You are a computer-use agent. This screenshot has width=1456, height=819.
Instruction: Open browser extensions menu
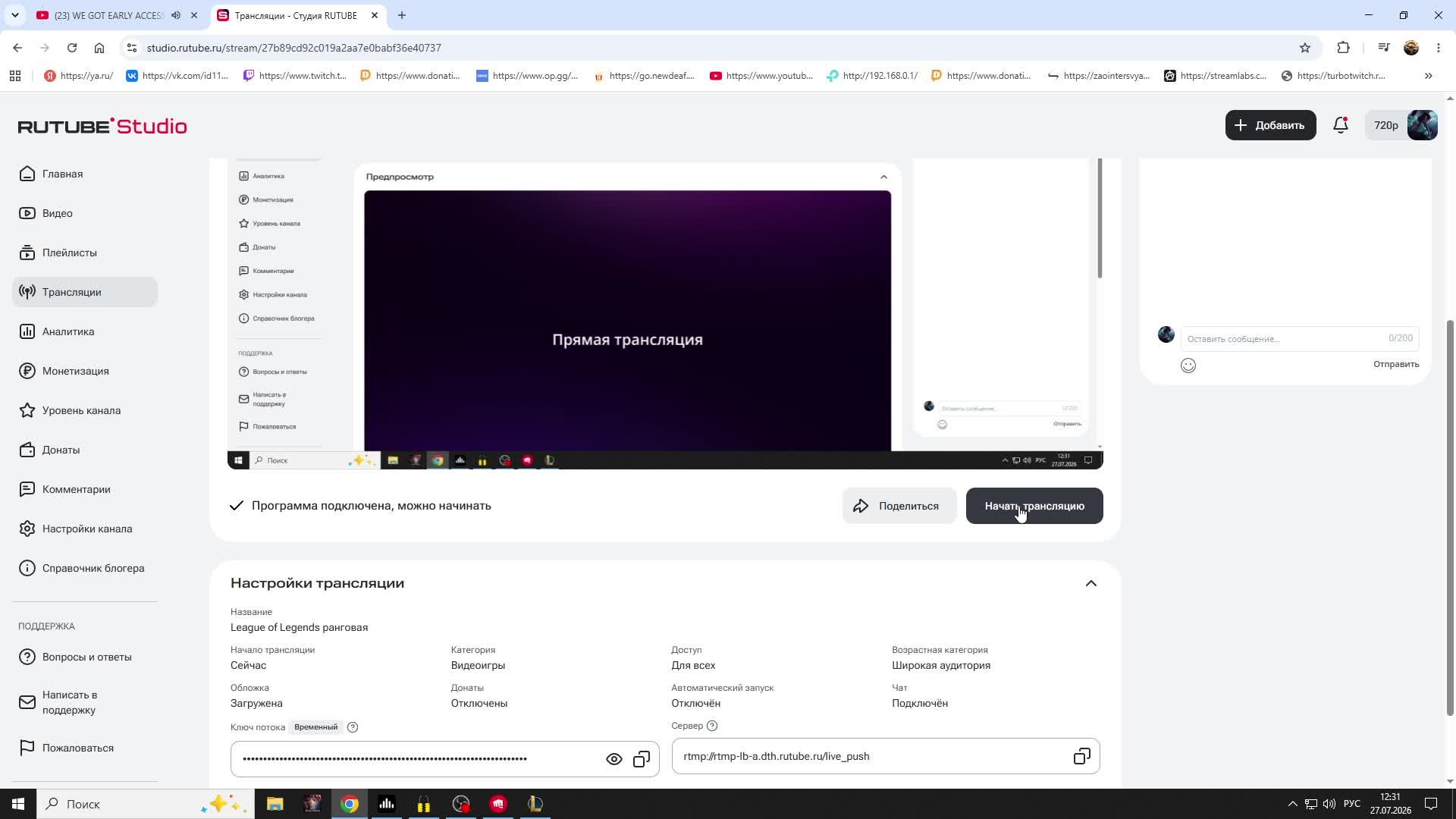[x=1343, y=48]
